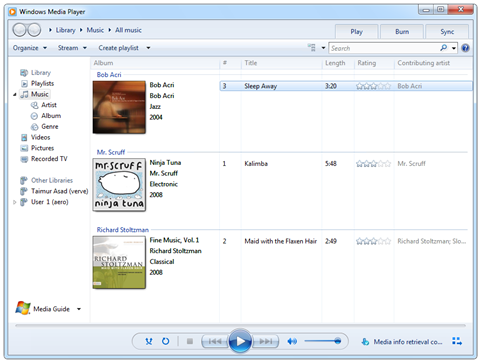Select Maid with the Flaxen Hair track
The image size is (480, 363).
click(346, 241)
